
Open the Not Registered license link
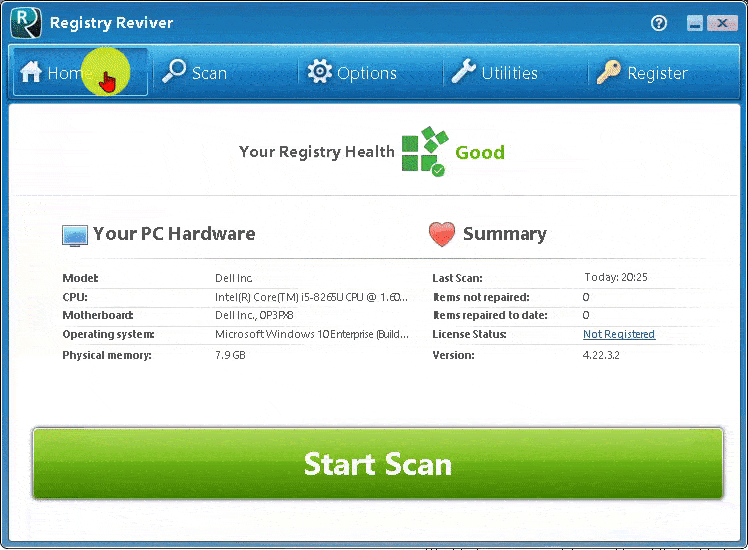[619, 334]
